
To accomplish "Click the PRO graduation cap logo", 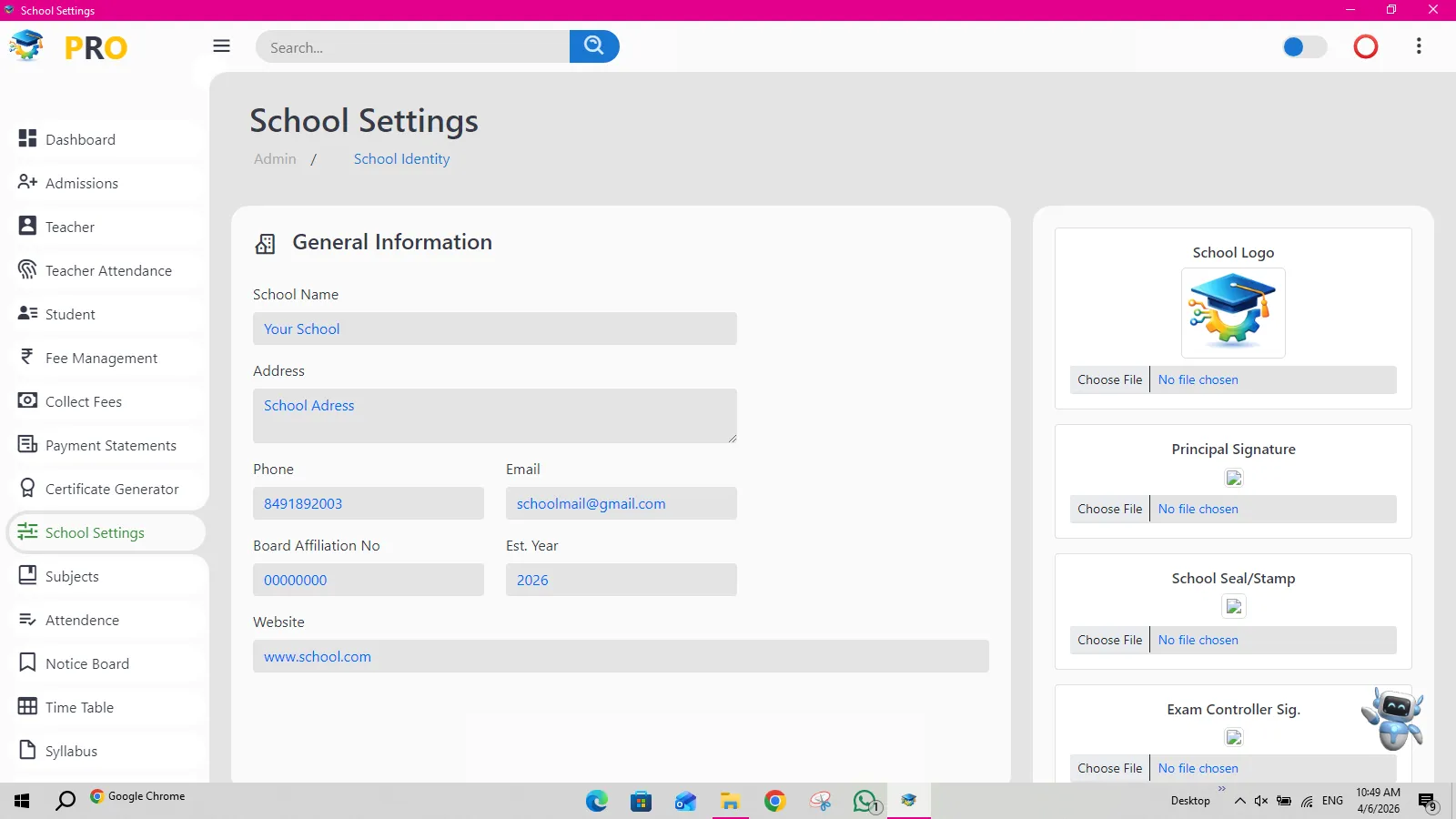I will pos(26,45).
